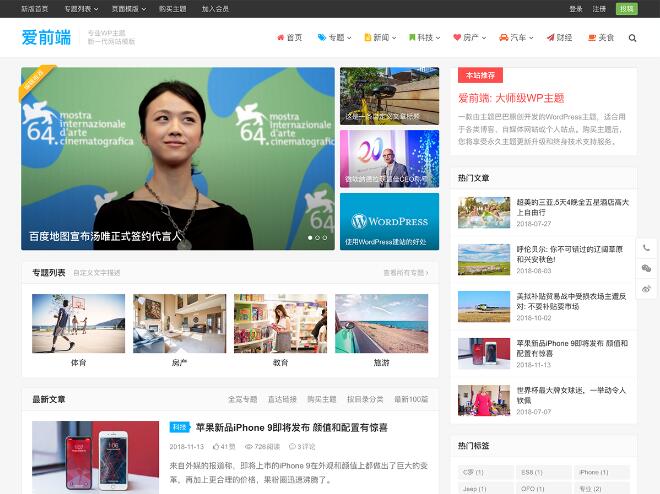
Task: Click the blue 科技 category tag
Action: 179,427
